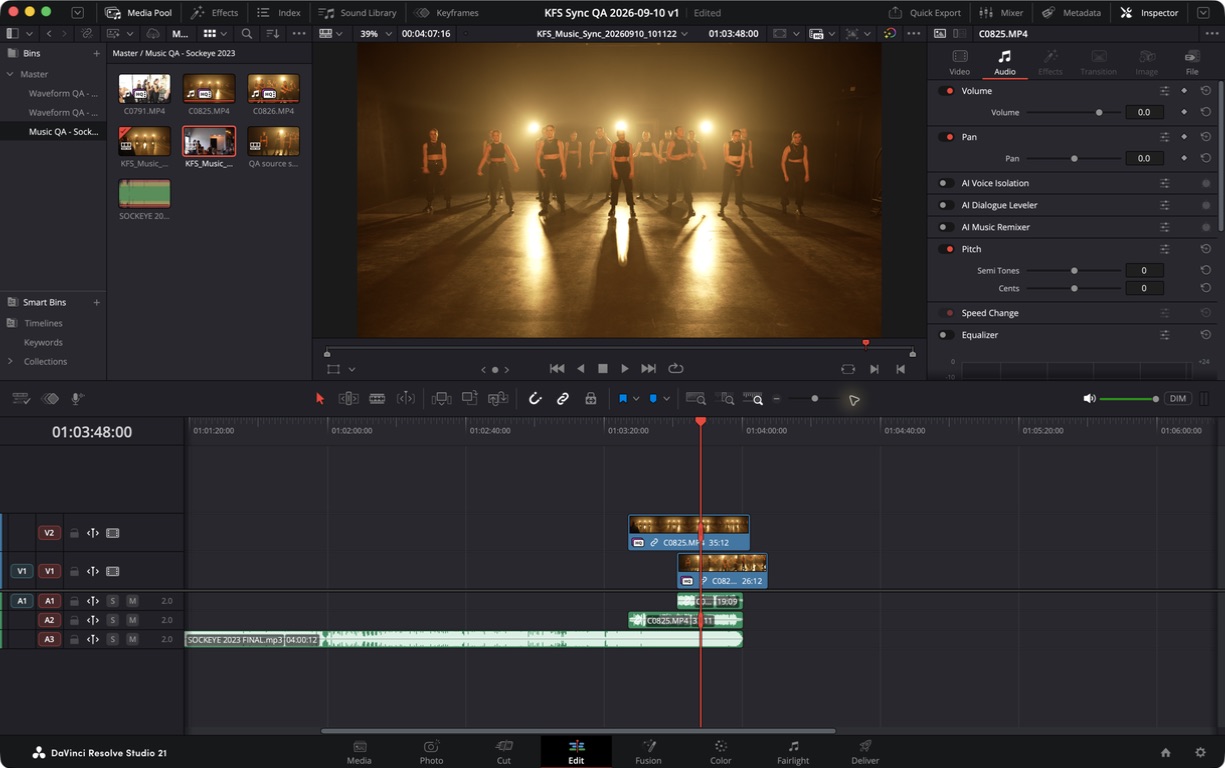Screen dimensions: 1225x768
Task: Toggle Linked Selection chain icon
Action: pos(563,398)
